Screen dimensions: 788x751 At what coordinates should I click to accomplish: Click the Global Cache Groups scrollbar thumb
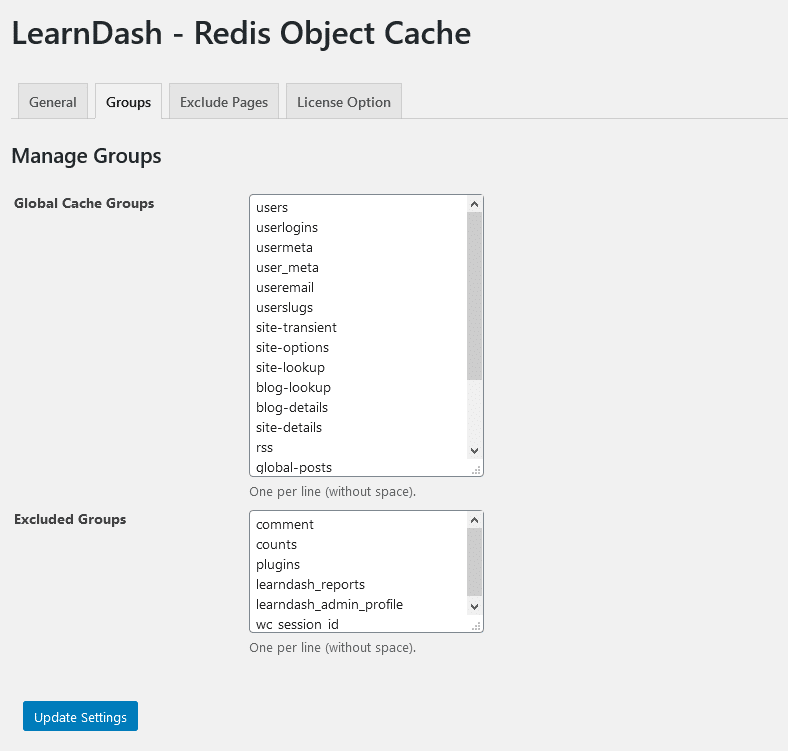pos(474,296)
